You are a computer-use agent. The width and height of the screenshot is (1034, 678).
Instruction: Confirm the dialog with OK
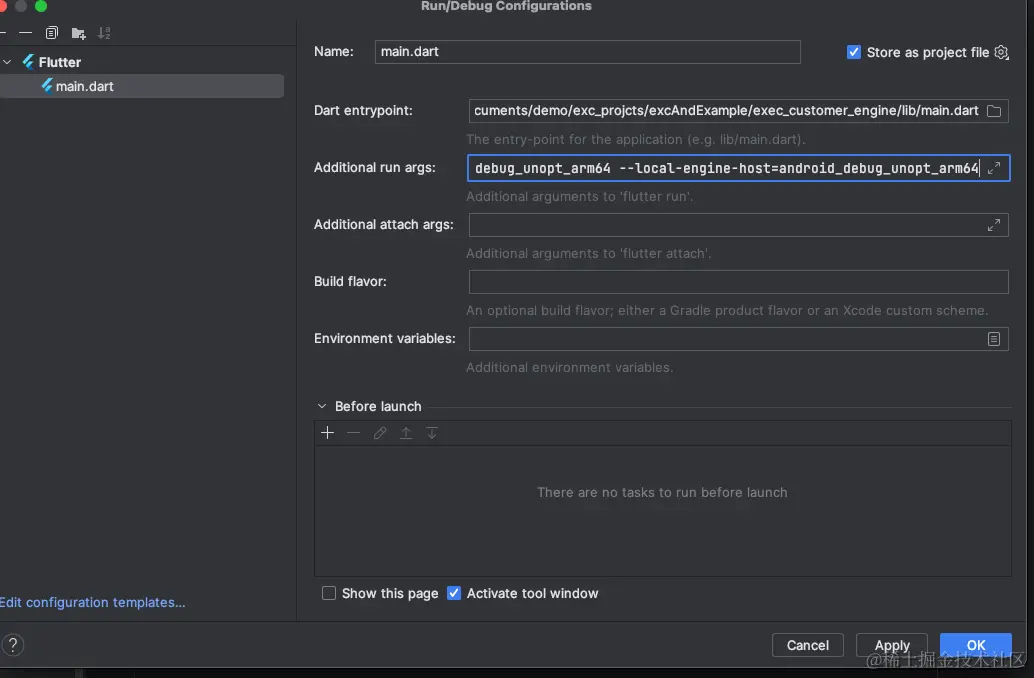click(x=976, y=645)
